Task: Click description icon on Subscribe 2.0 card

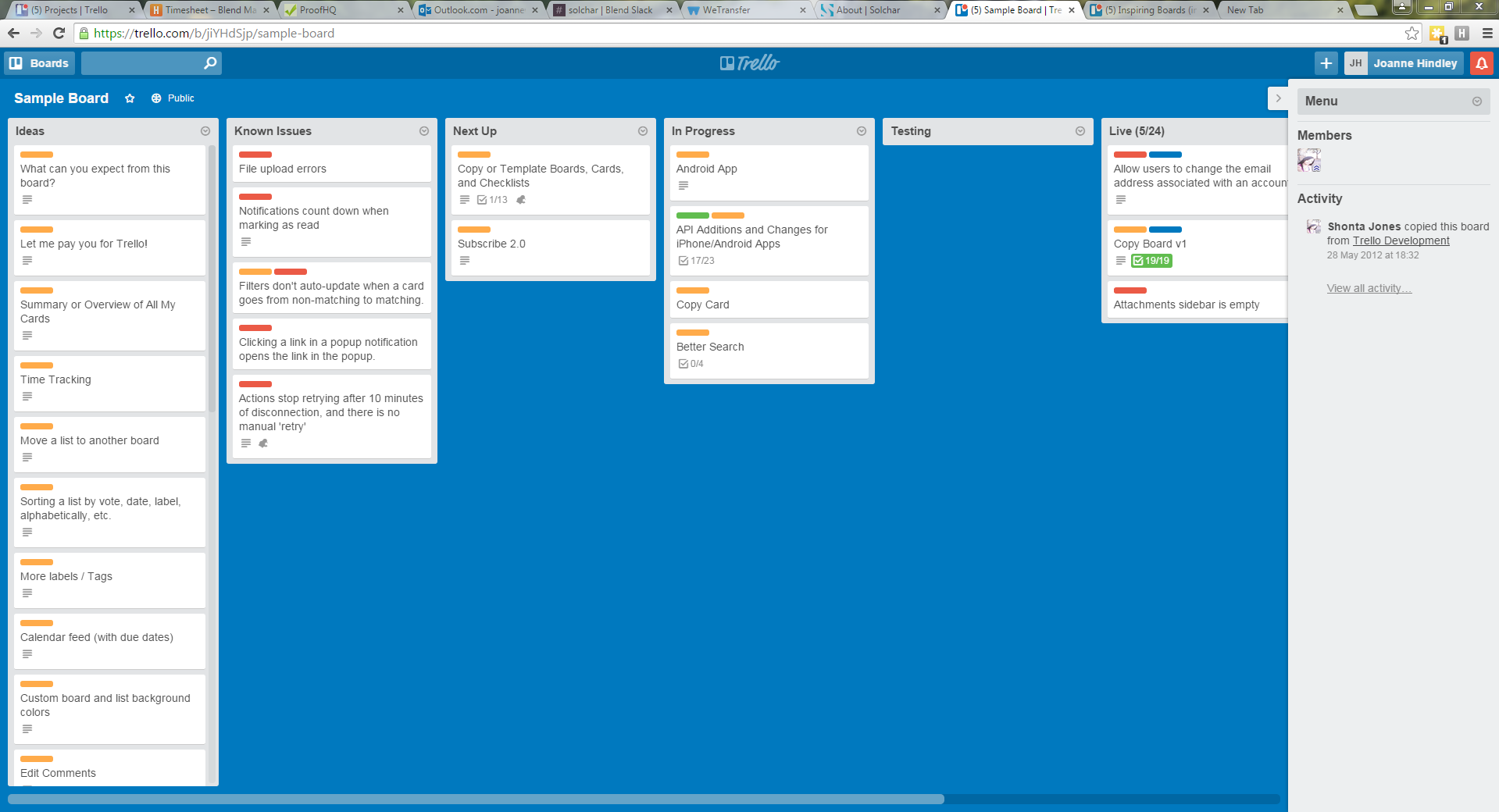Action: 465,261
